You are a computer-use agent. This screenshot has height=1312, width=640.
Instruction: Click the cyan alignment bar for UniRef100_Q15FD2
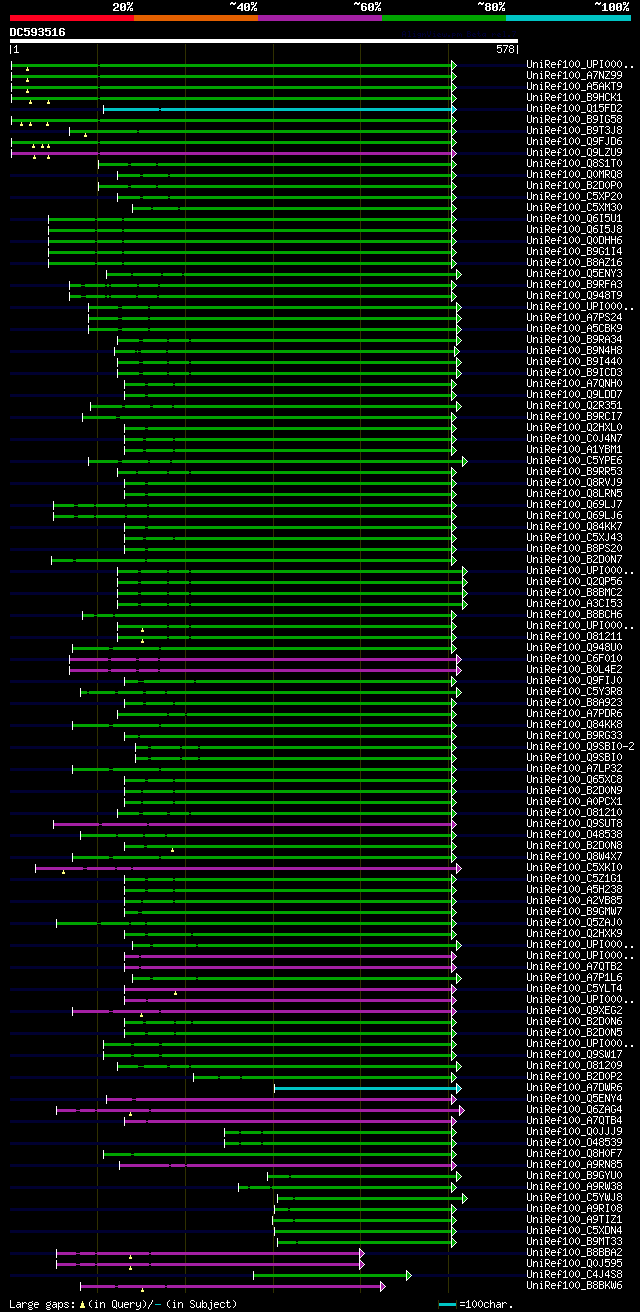pyautogui.click(x=279, y=109)
